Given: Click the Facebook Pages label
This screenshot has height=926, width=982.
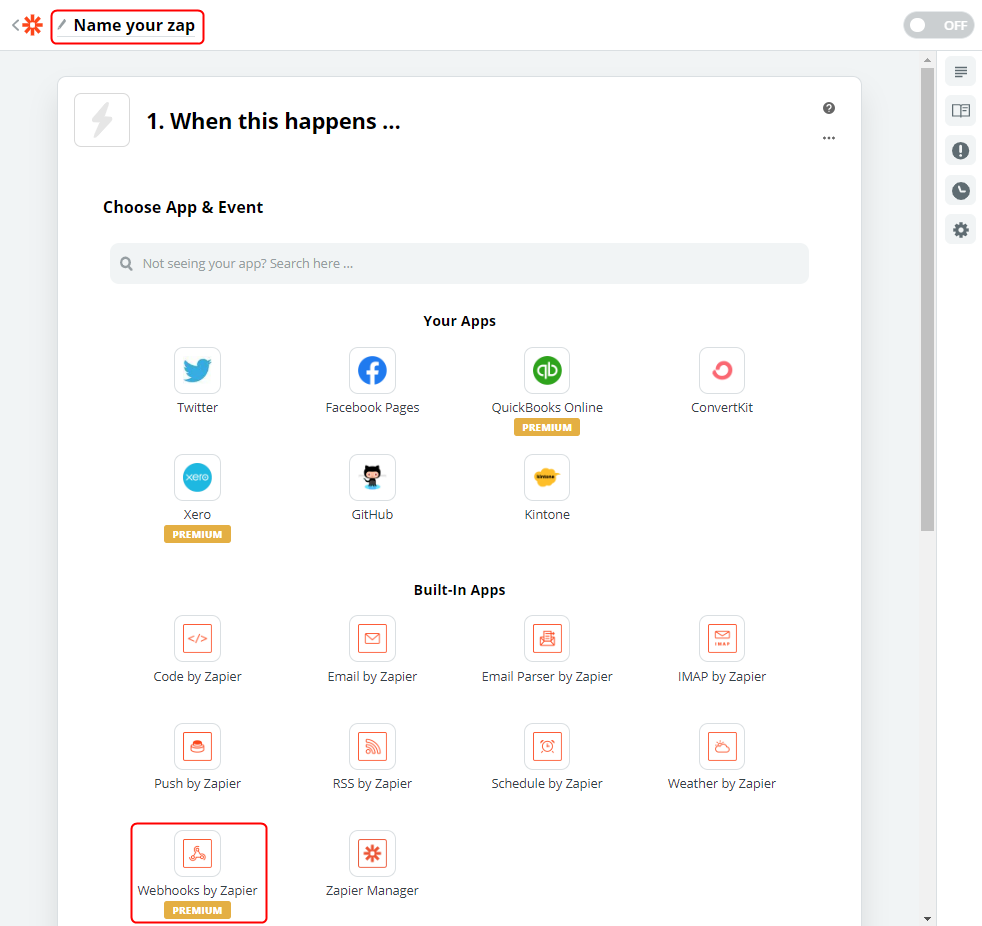Looking at the screenshot, I should click(372, 408).
